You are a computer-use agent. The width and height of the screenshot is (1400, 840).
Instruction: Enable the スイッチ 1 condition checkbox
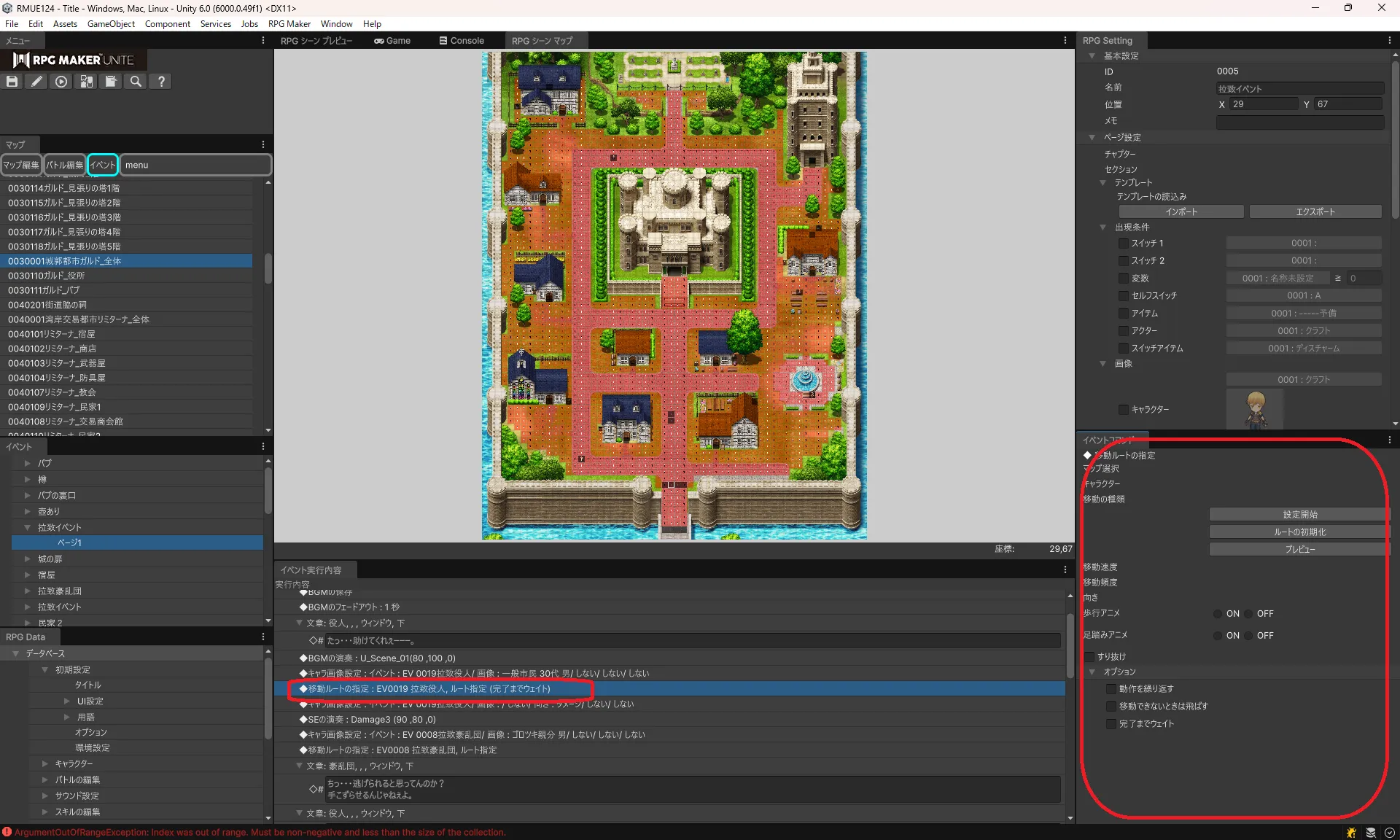(x=1124, y=244)
